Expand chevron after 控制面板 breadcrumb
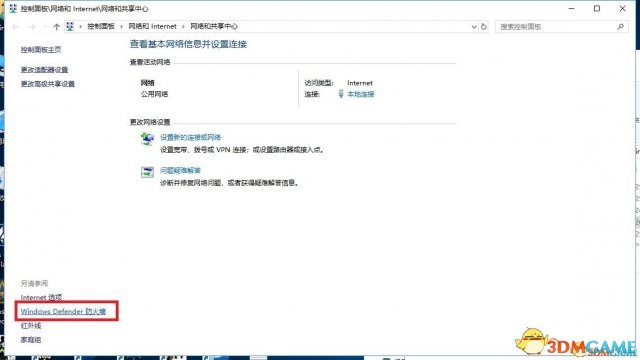This screenshot has width=640, height=360. click(121, 27)
